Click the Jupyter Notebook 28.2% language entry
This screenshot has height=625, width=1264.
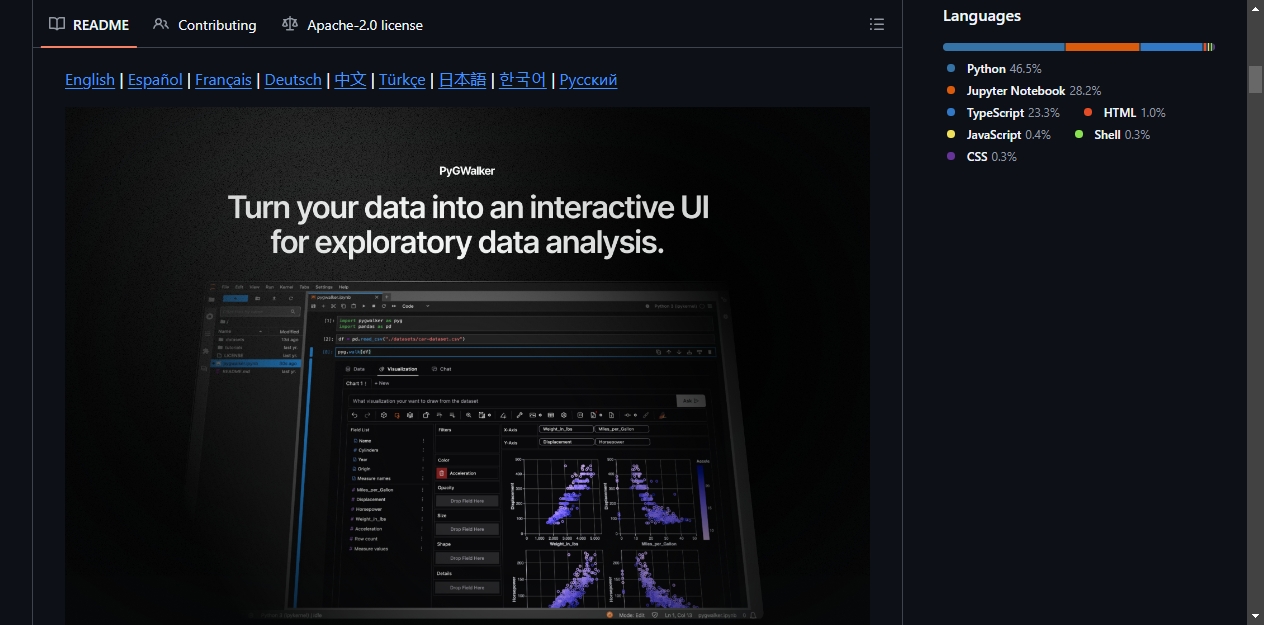point(1024,91)
